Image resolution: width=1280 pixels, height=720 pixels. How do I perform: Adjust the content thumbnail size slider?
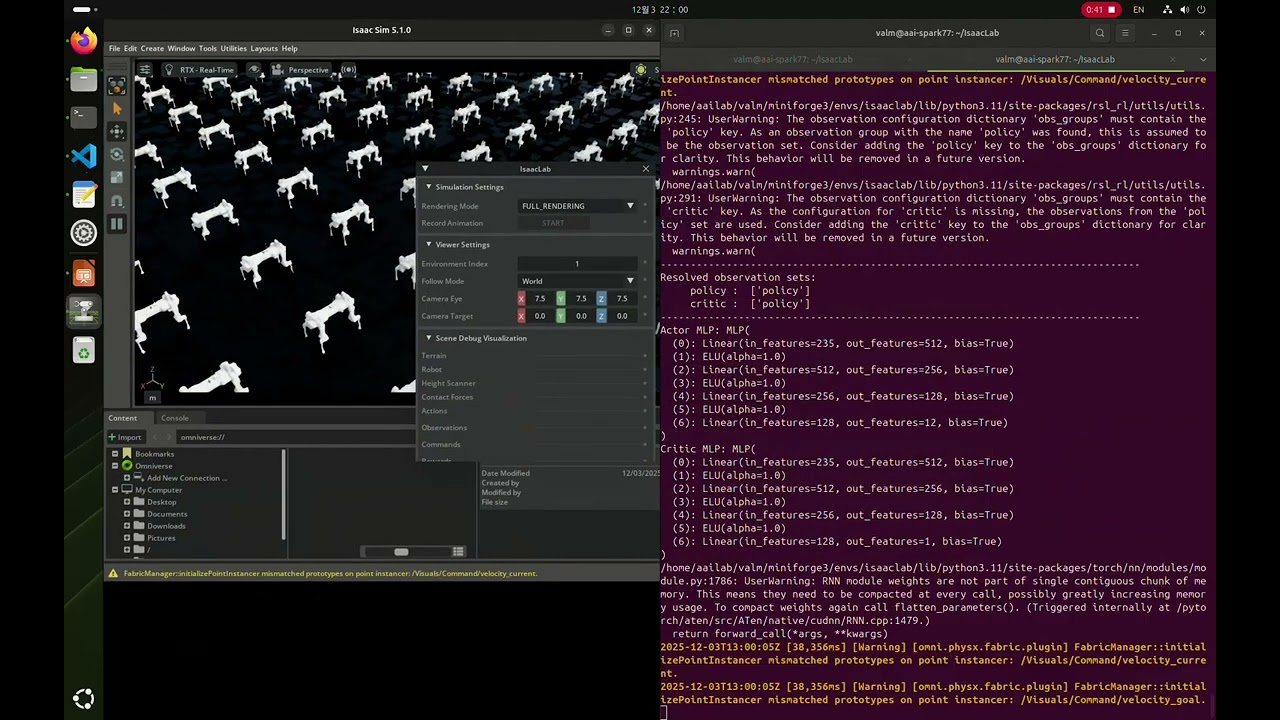400,552
